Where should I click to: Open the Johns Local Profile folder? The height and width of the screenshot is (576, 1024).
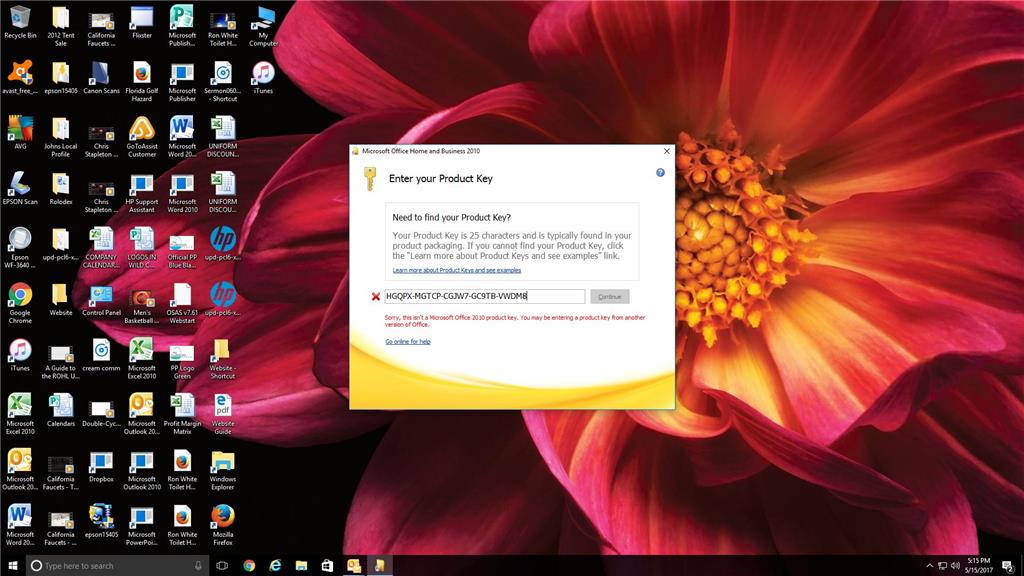pos(61,136)
